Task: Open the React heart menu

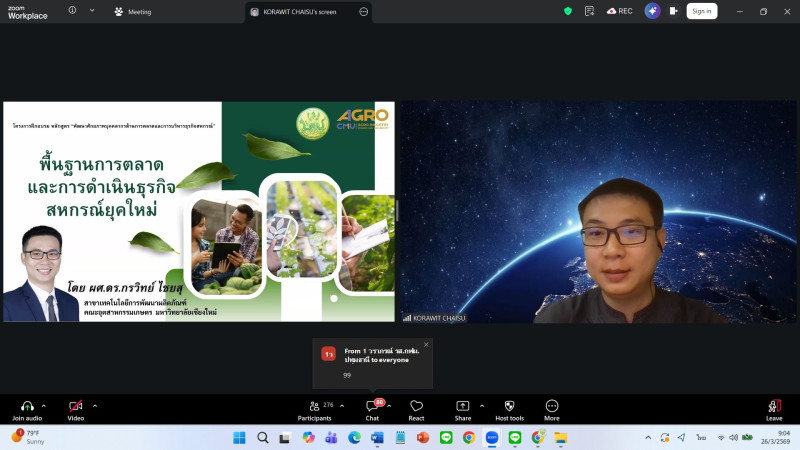Action: pos(416,406)
